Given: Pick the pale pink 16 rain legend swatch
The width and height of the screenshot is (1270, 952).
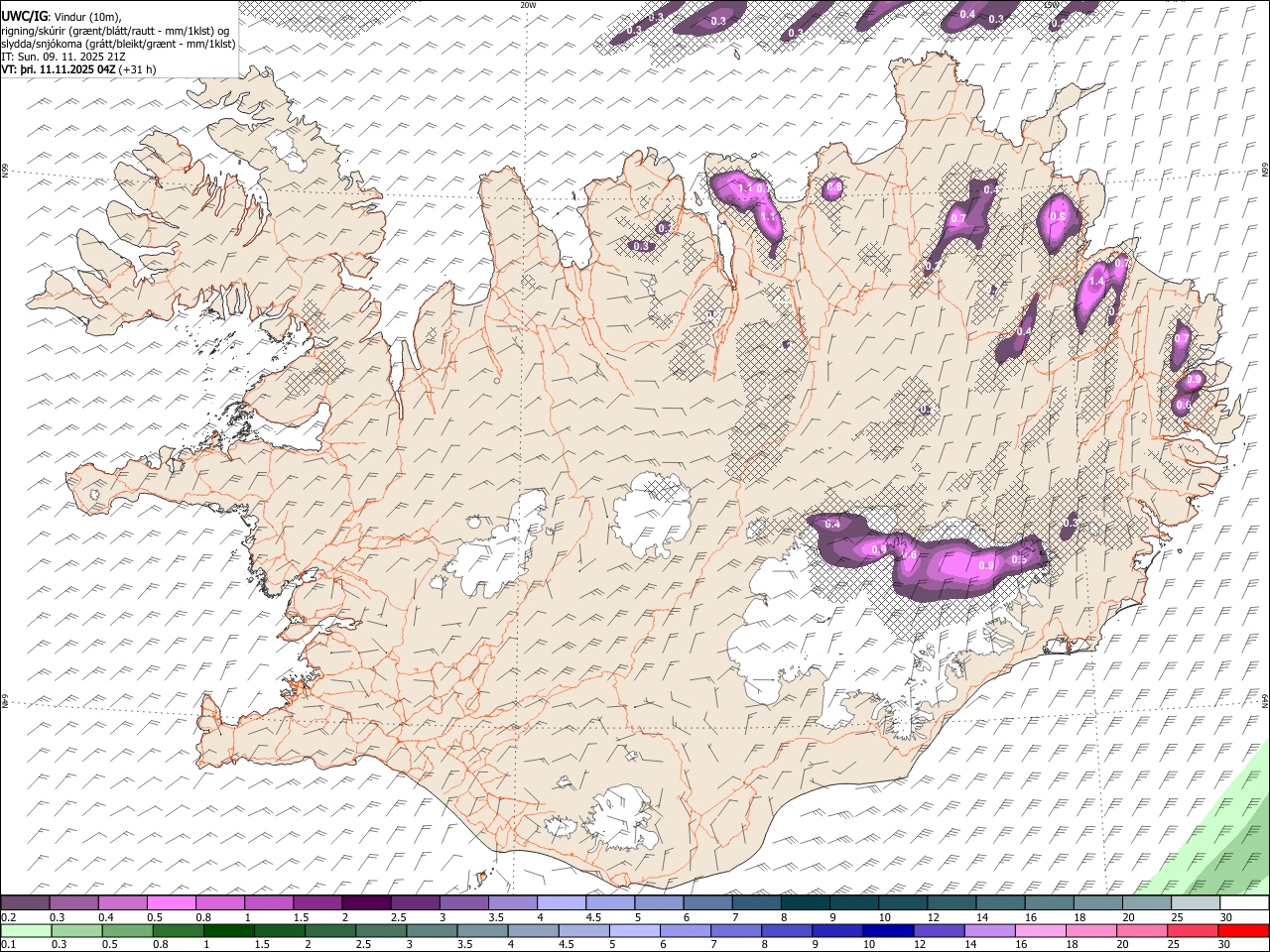Looking at the screenshot, I should click(x=1040, y=931).
